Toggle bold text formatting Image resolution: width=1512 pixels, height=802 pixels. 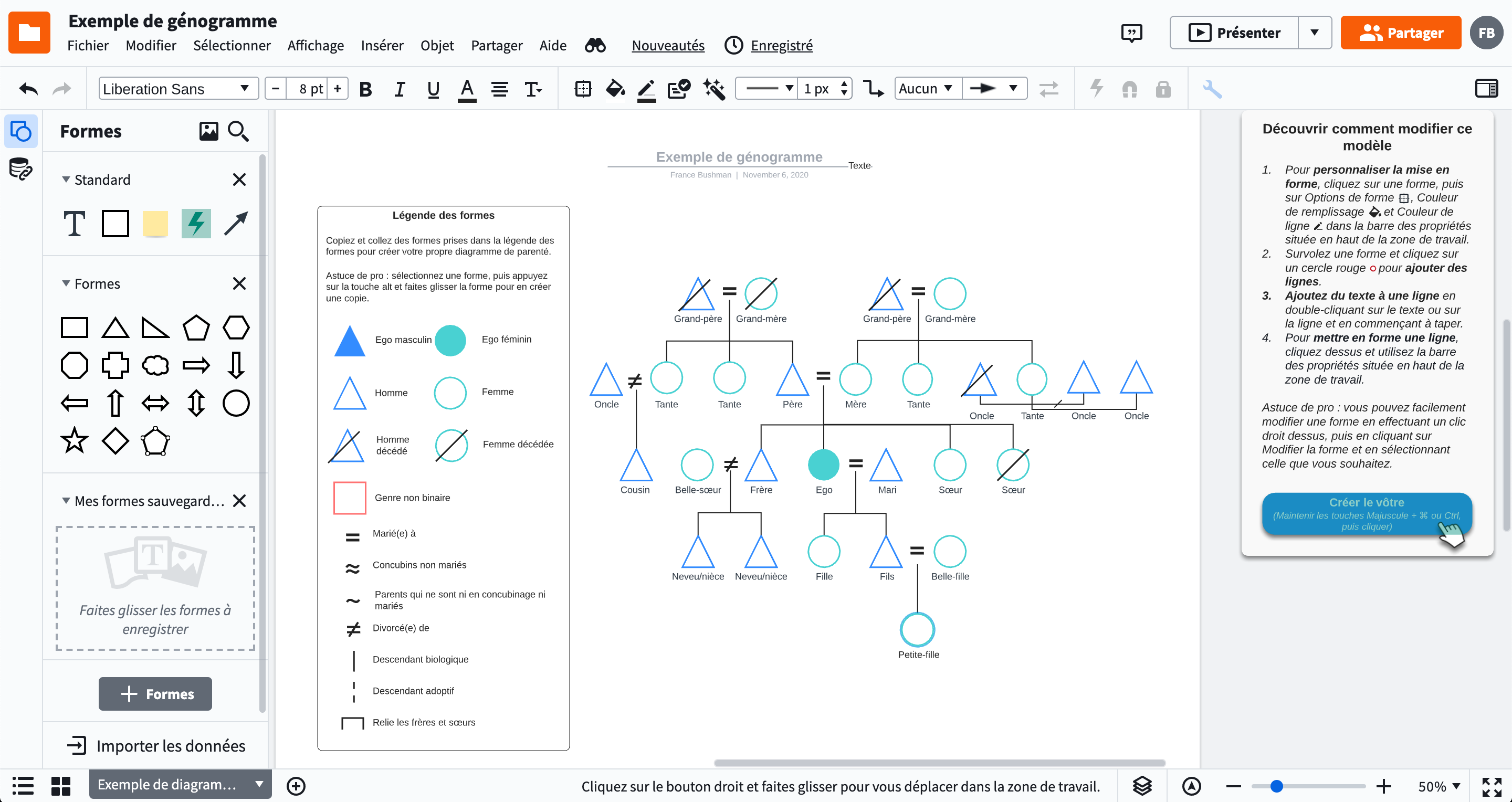pos(366,89)
